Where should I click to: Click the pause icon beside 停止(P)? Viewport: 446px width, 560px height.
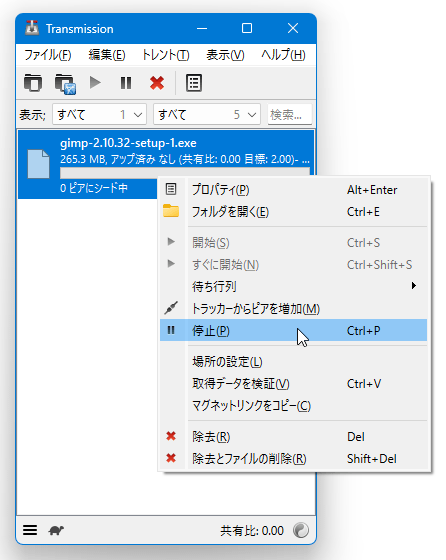(x=171, y=330)
